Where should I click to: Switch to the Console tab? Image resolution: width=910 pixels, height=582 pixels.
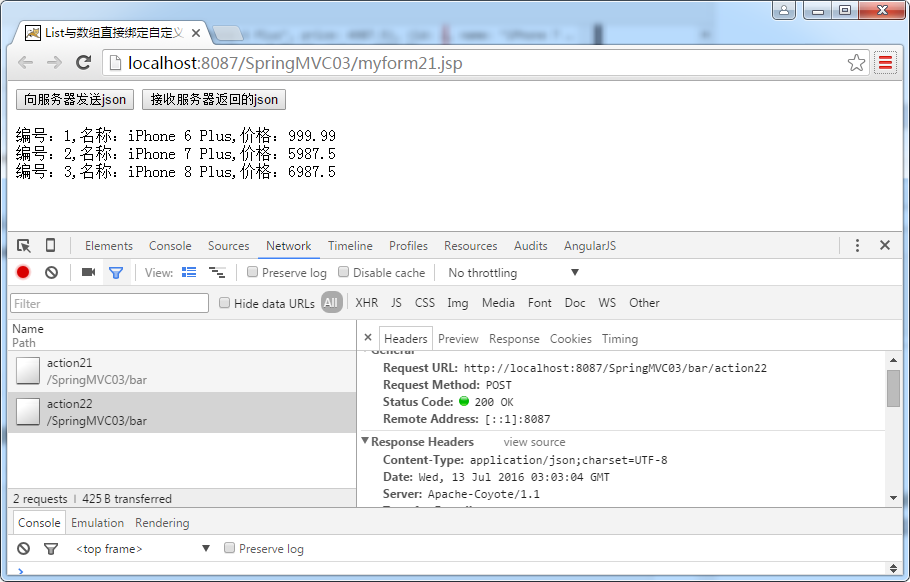point(170,245)
